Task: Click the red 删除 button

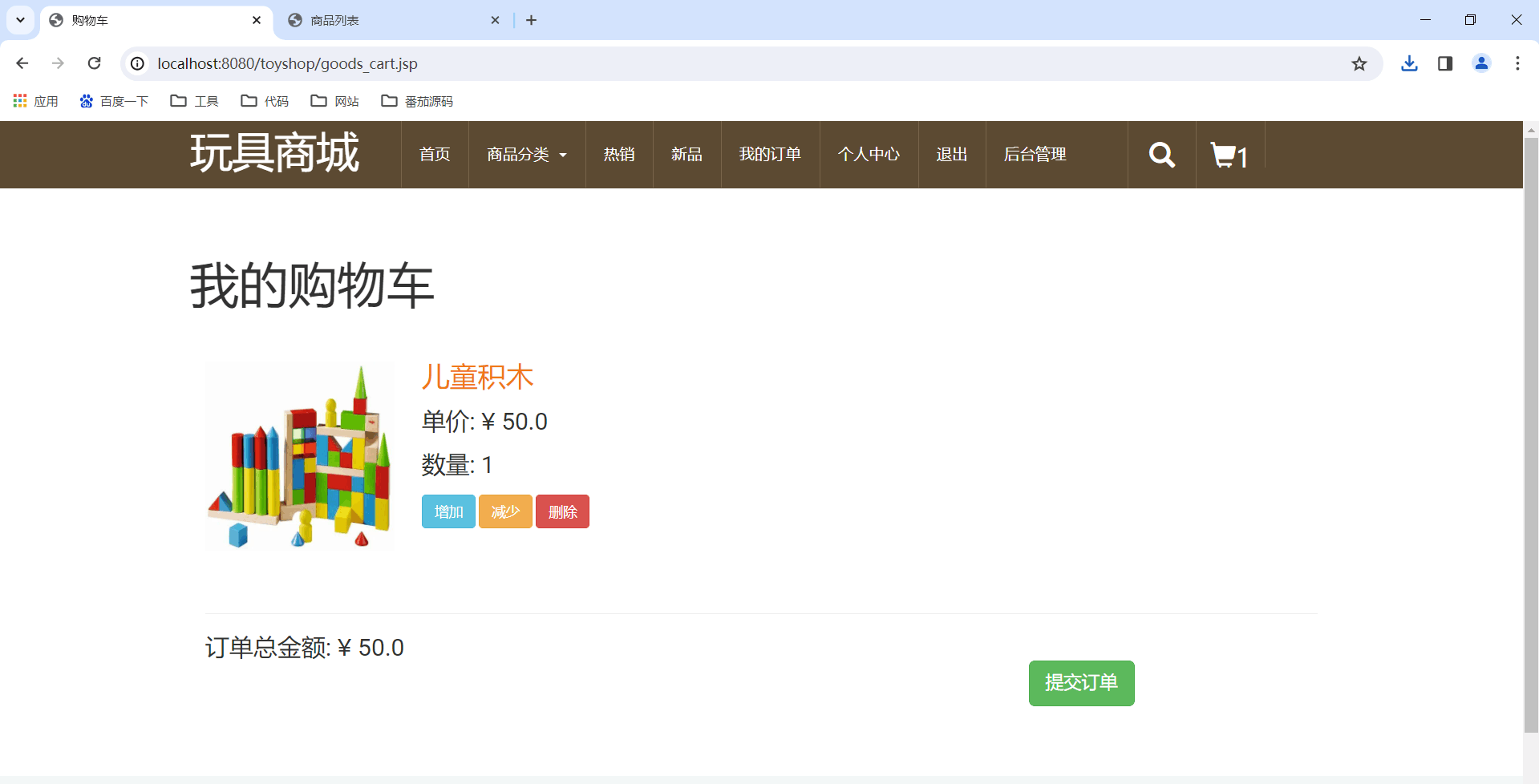Action: (x=562, y=511)
